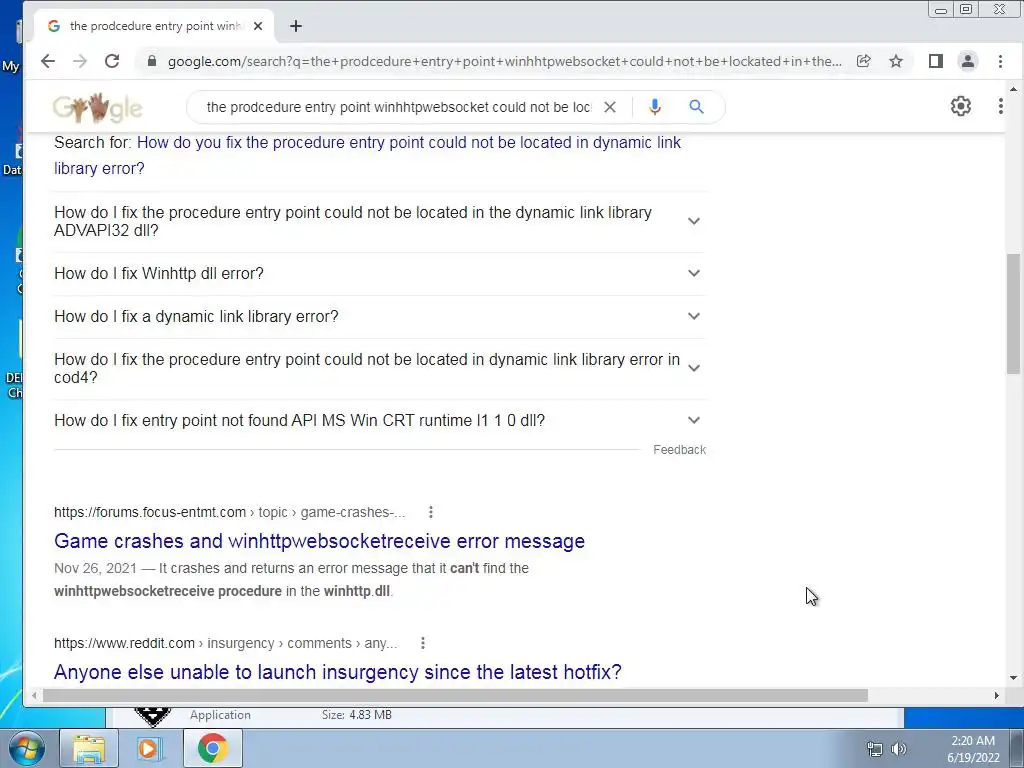The height and width of the screenshot is (768, 1024).
Task: Click the Chrome taskbar button
Action: [213, 748]
